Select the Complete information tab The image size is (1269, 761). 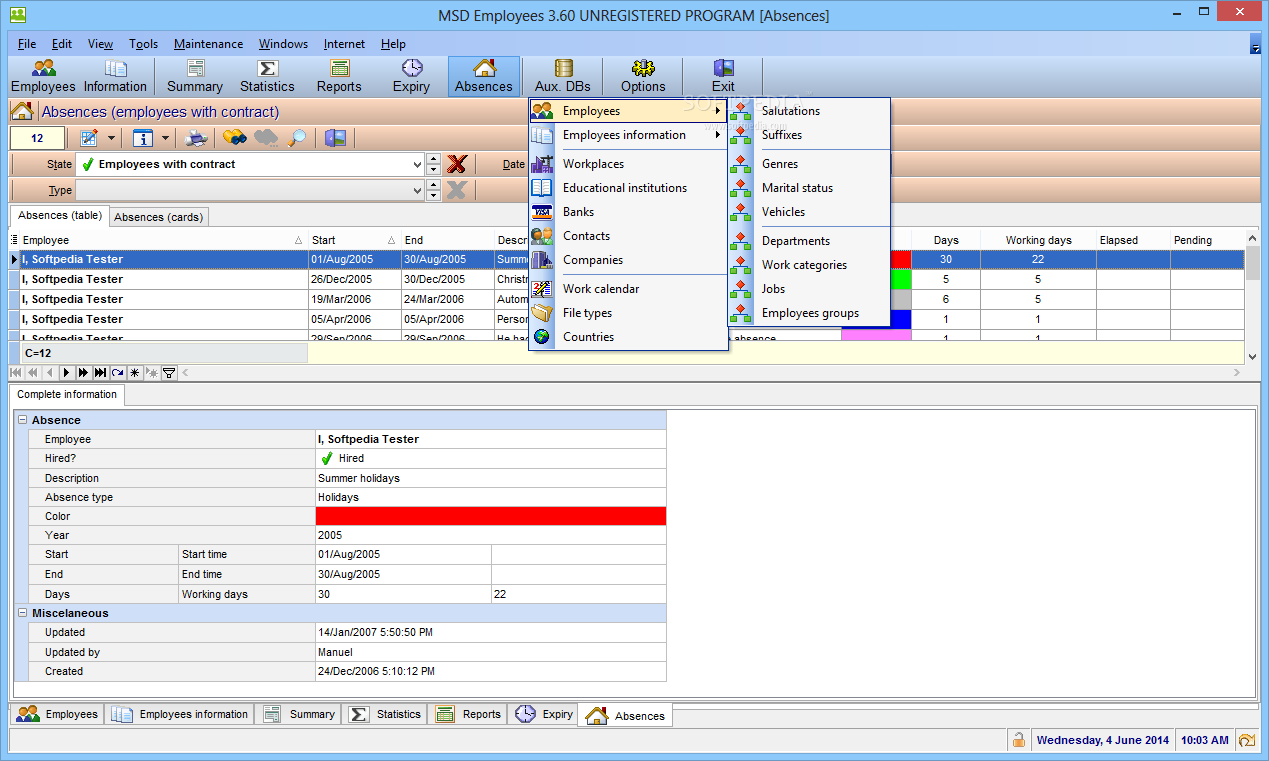pyautogui.click(x=67, y=394)
